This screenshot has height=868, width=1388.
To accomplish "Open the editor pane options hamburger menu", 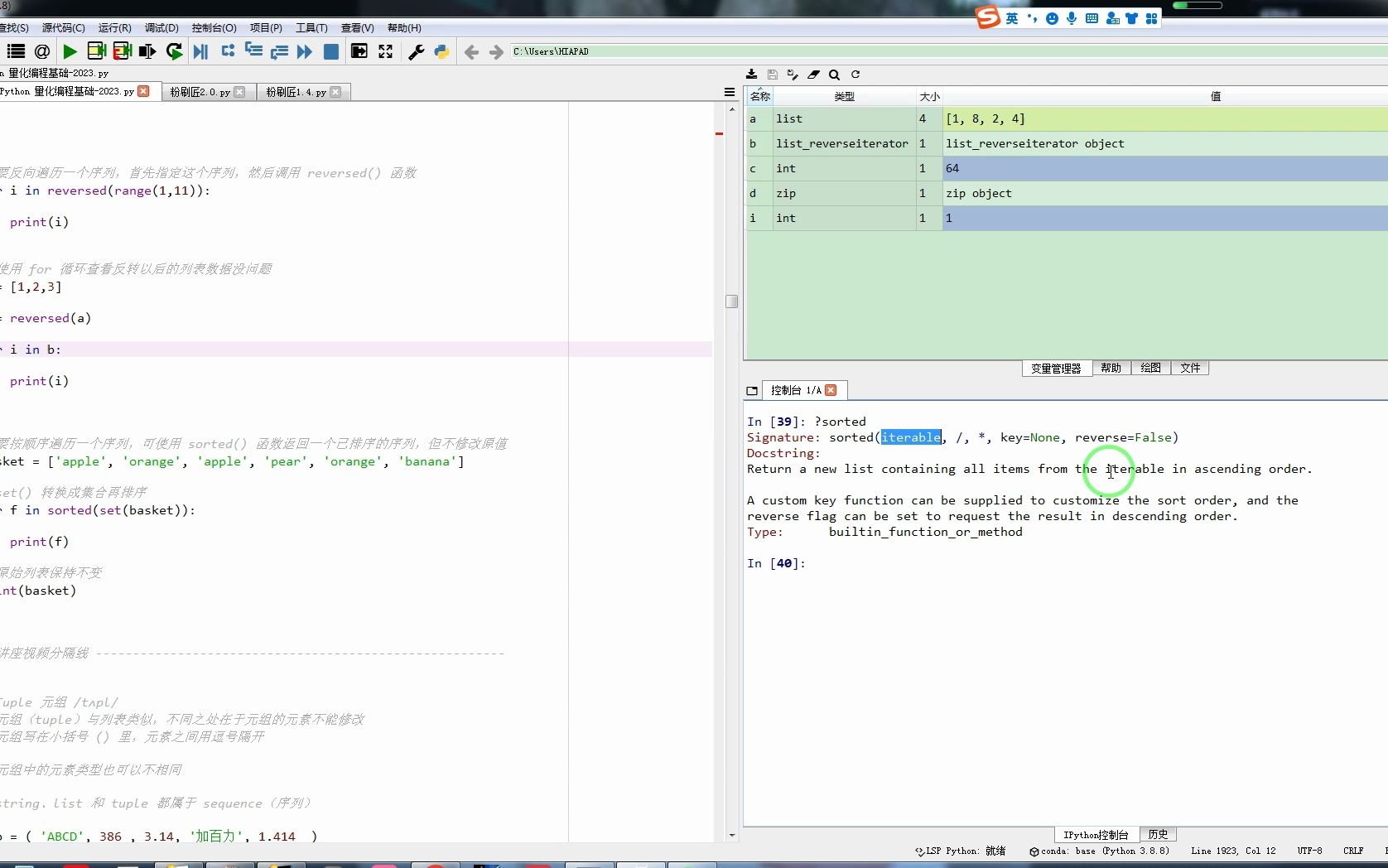I will point(730,92).
